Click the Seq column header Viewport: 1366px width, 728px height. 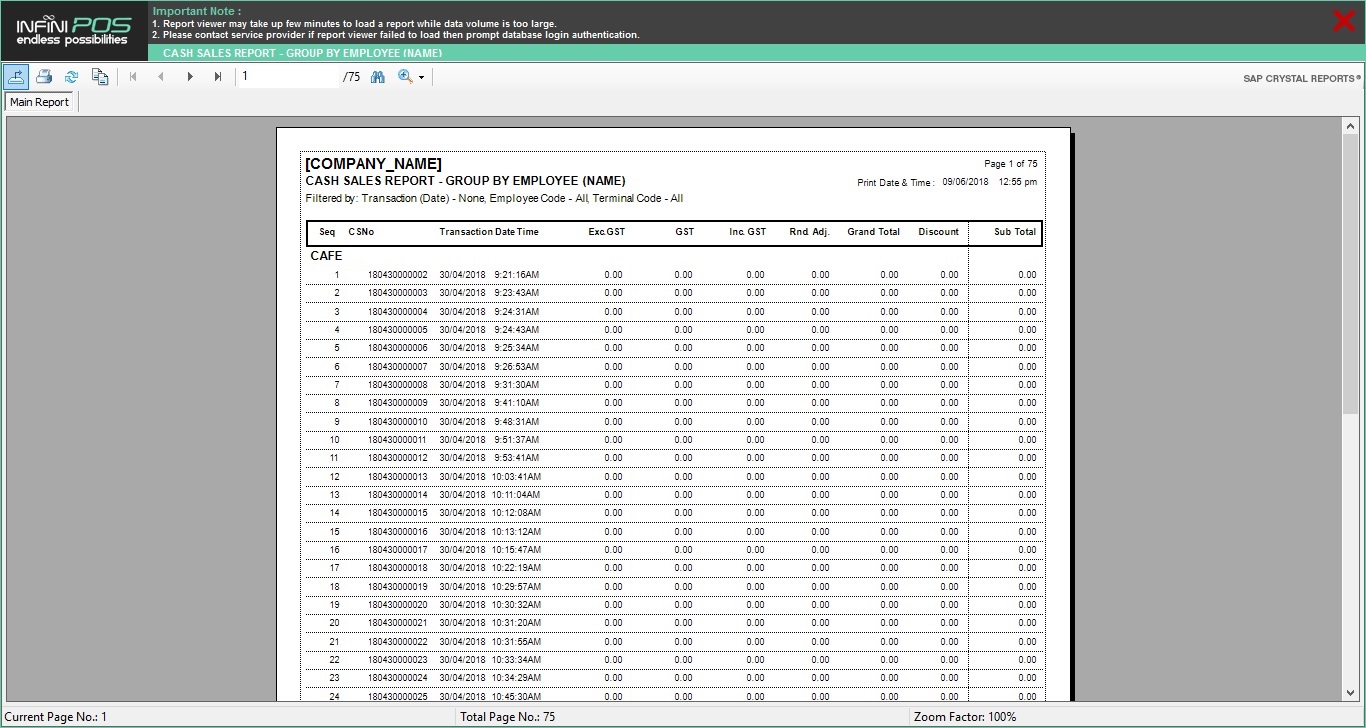coord(327,232)
